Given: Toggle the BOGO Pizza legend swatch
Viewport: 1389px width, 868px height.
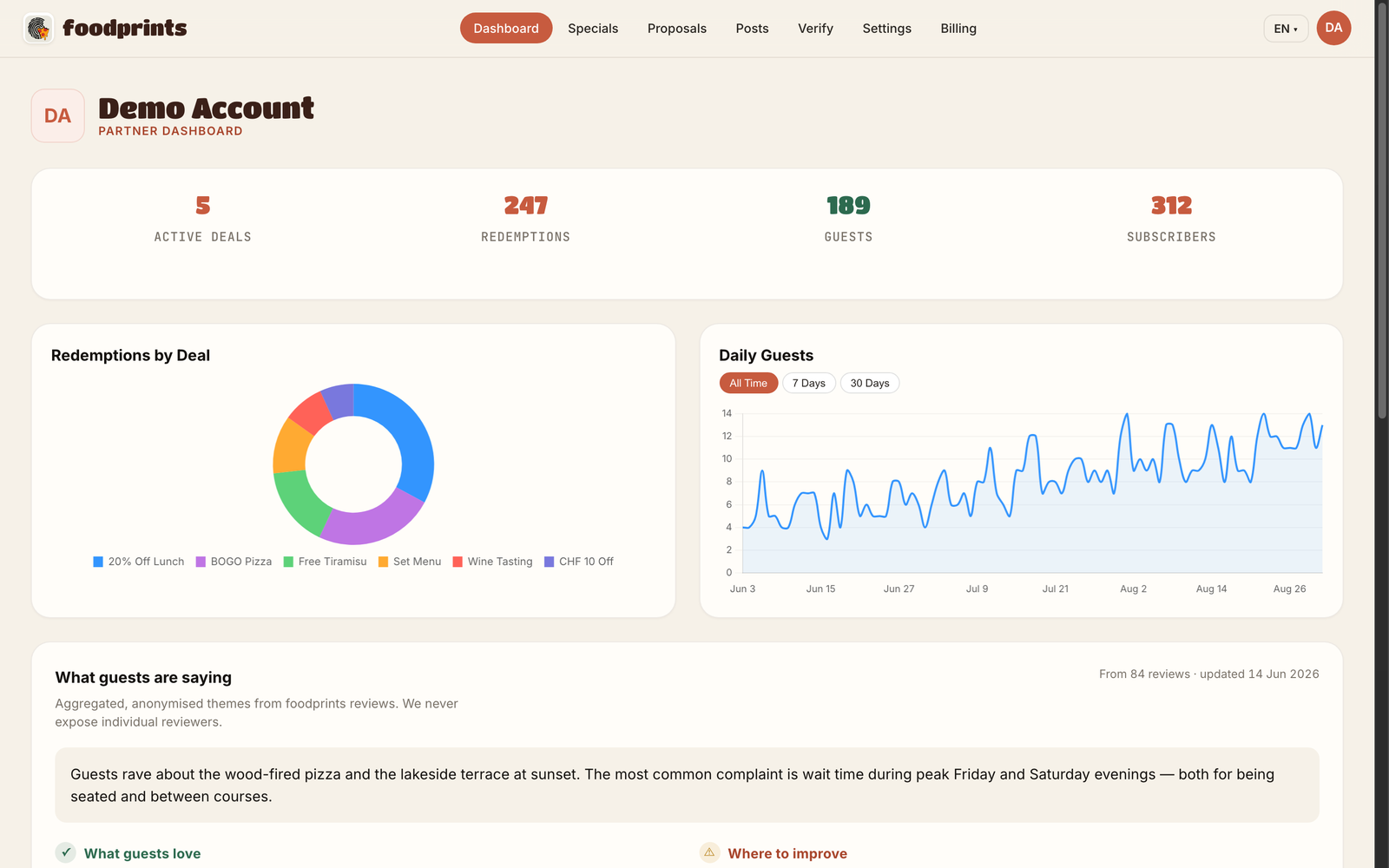Looking at the screenshot, I should (x=201, y=562).
